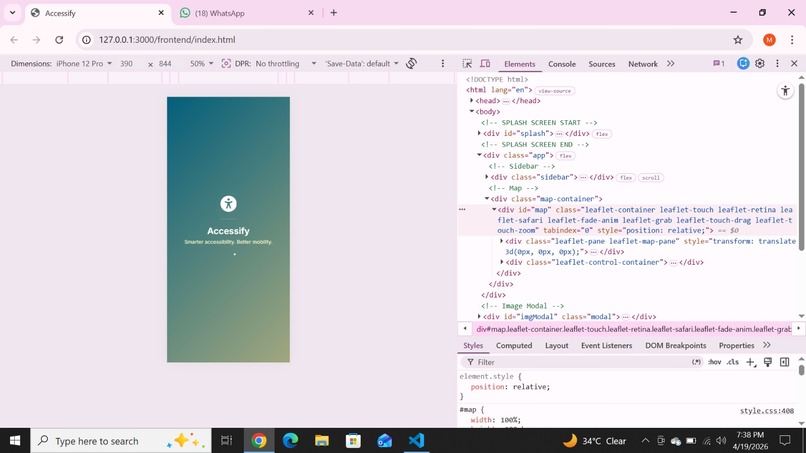Expand the div id imgModal node
The image size is (806, 453).
(479, 317)
